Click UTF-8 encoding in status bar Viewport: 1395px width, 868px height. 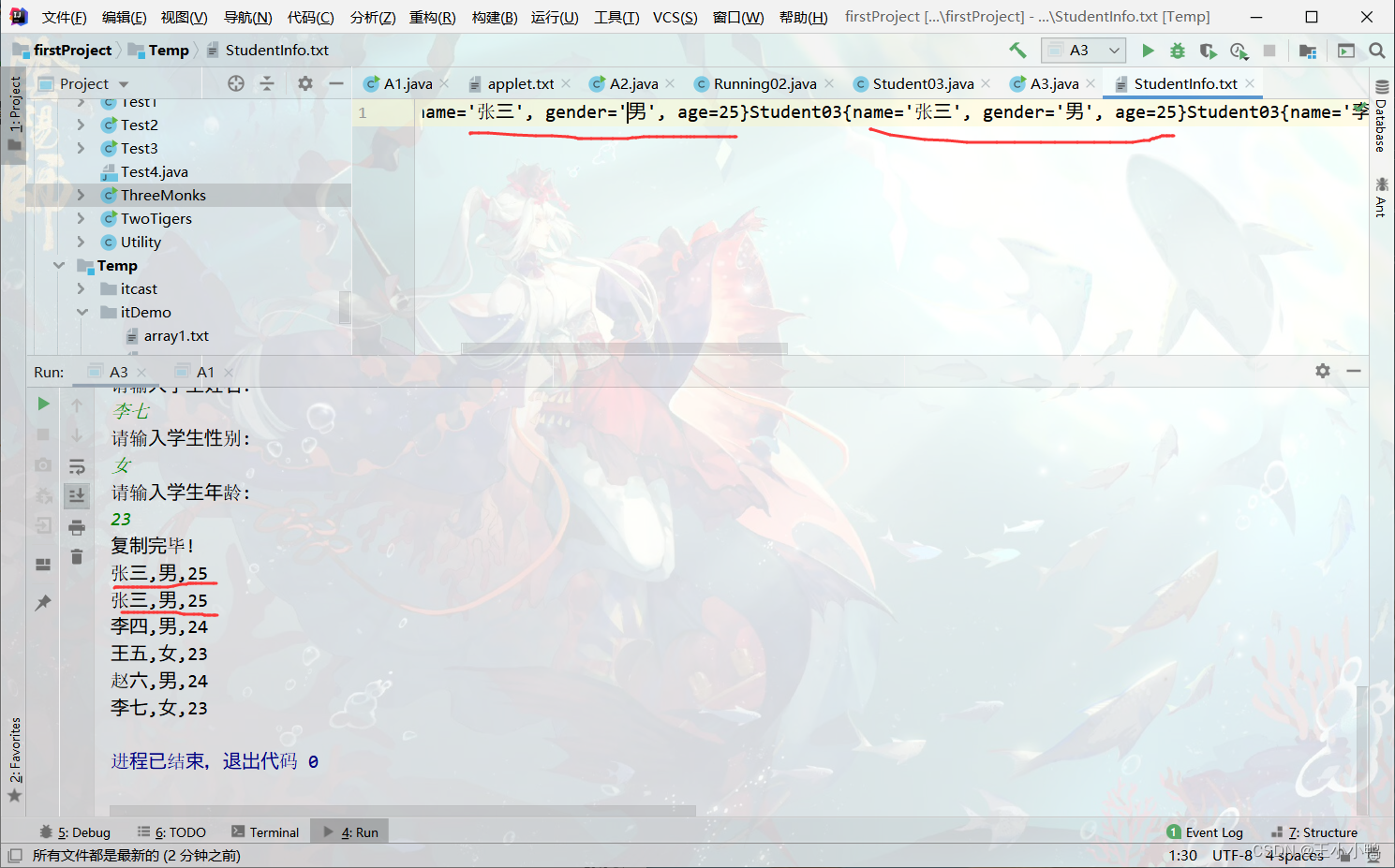[1232, 855]
